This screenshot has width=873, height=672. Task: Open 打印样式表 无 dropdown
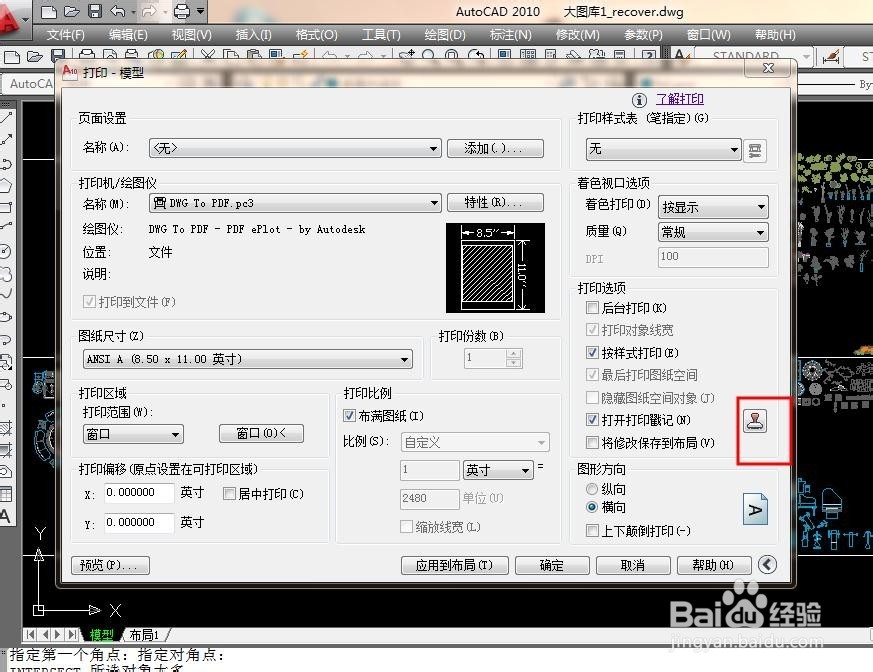664,149
